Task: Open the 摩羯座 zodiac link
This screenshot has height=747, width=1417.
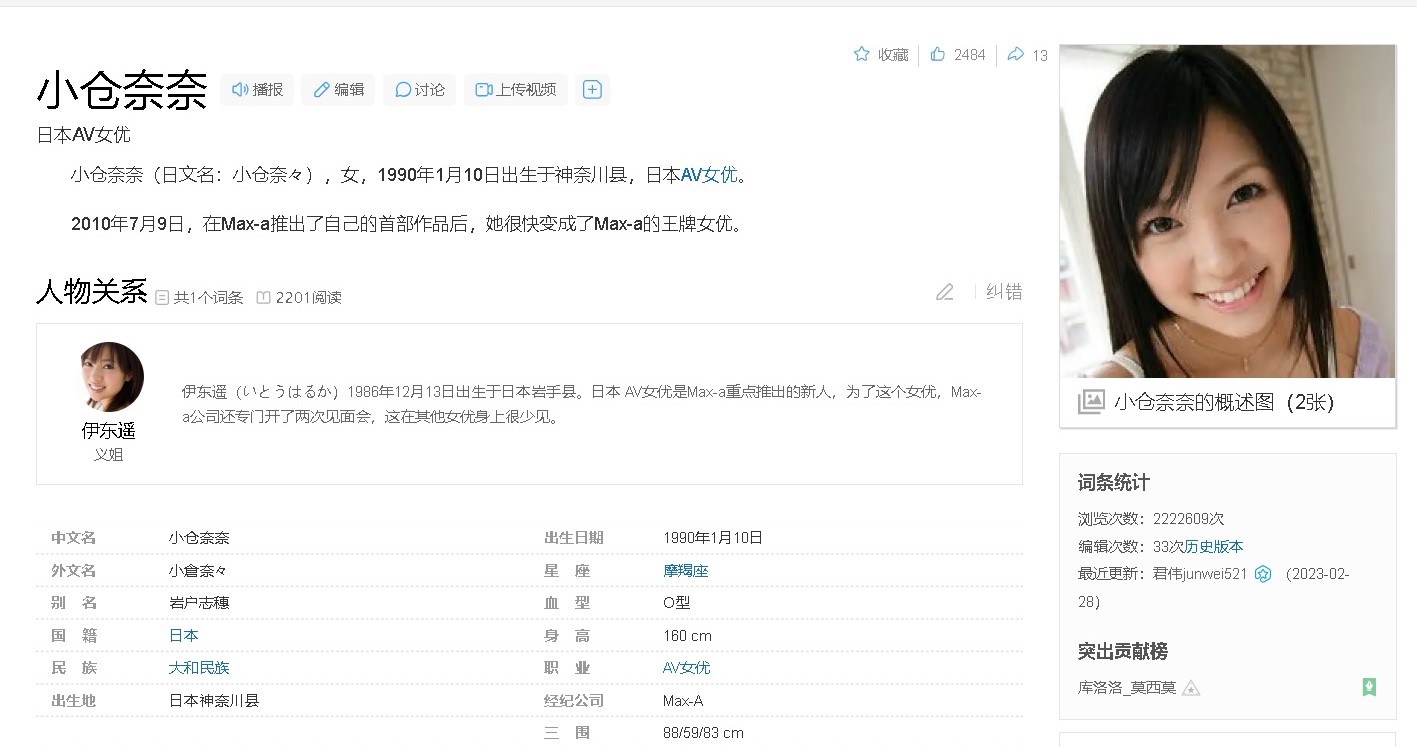Action: click(x=685, y=571)
